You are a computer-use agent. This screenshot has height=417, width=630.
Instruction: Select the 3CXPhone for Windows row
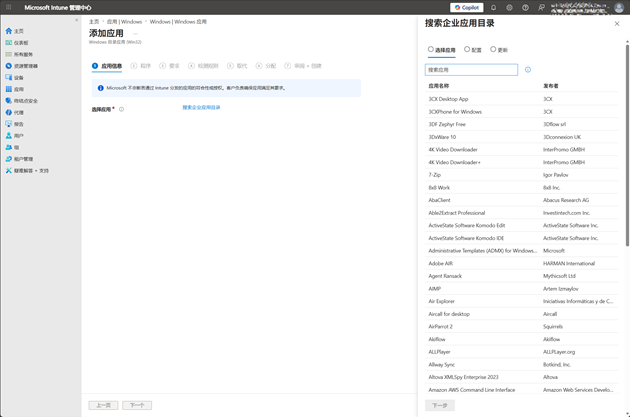pyautogui.click(x=522, y=112)
